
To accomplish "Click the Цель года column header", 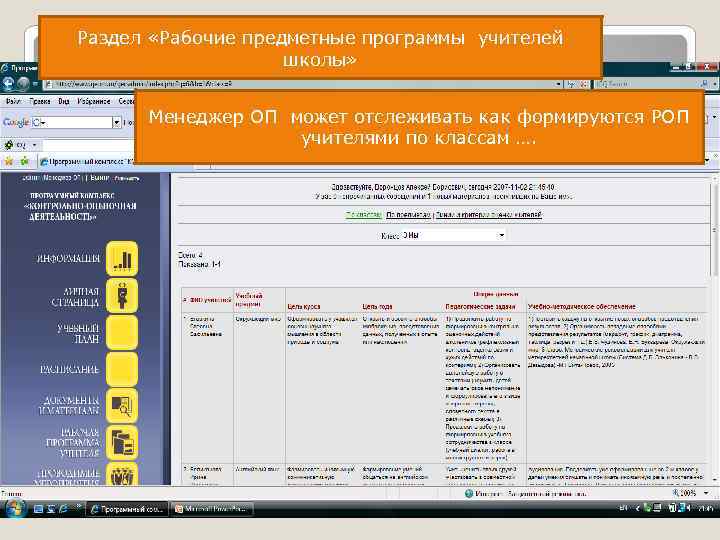I will point(377,306).
